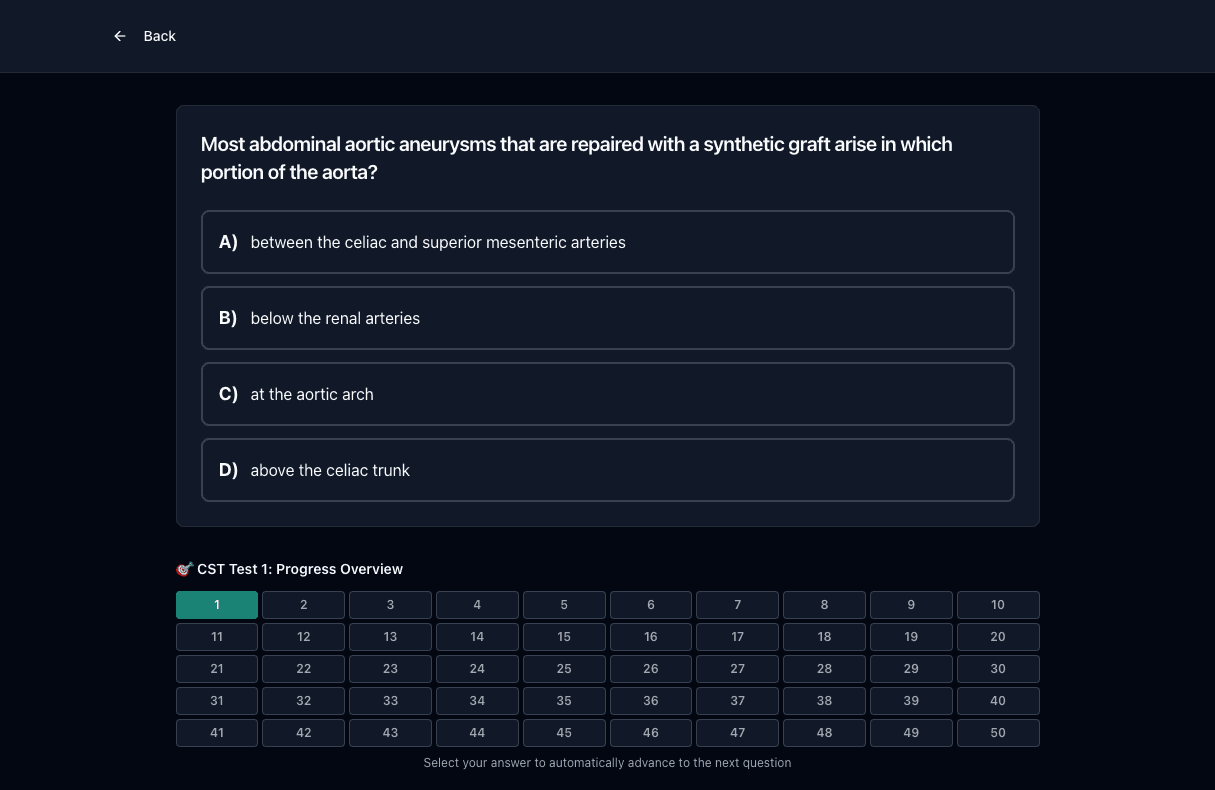Viewport: 1215px width, 790px height.
Task: Select answer D above the celiac trunk
Action: click(608, 470)
